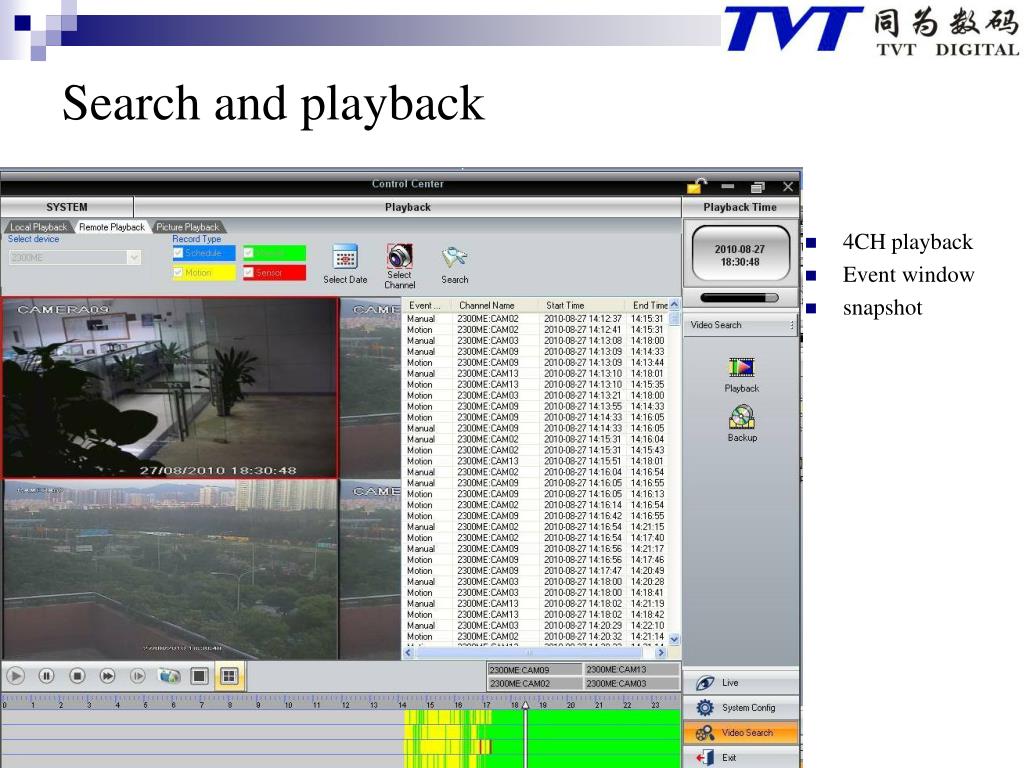Click the fast forward button

click(108, 676)
